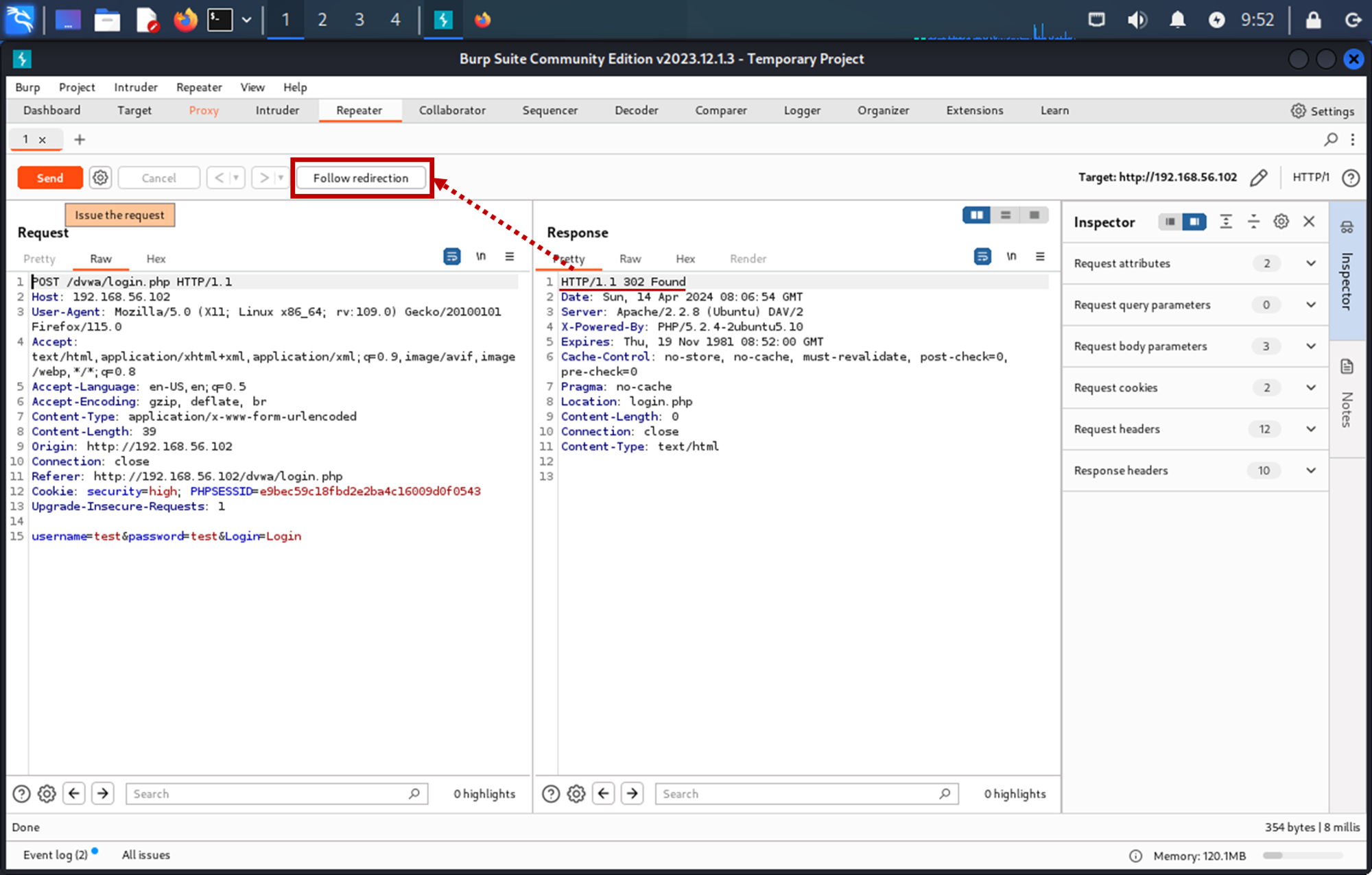Open history forward dropdown arrow
This screenshot has width=1372, height=875.
click(x=281, y=178)
